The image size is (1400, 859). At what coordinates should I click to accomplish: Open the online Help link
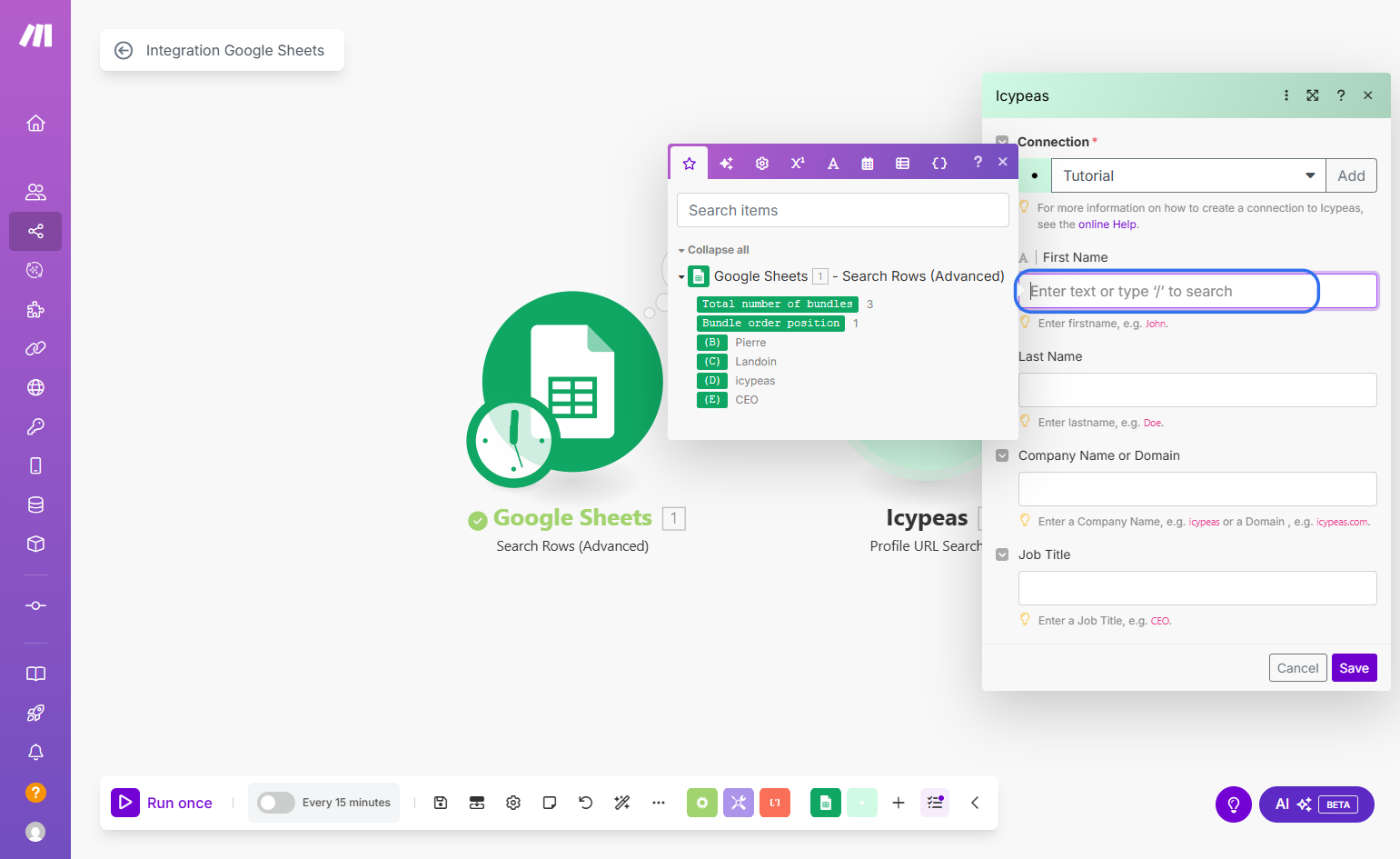pos(1107,225)
